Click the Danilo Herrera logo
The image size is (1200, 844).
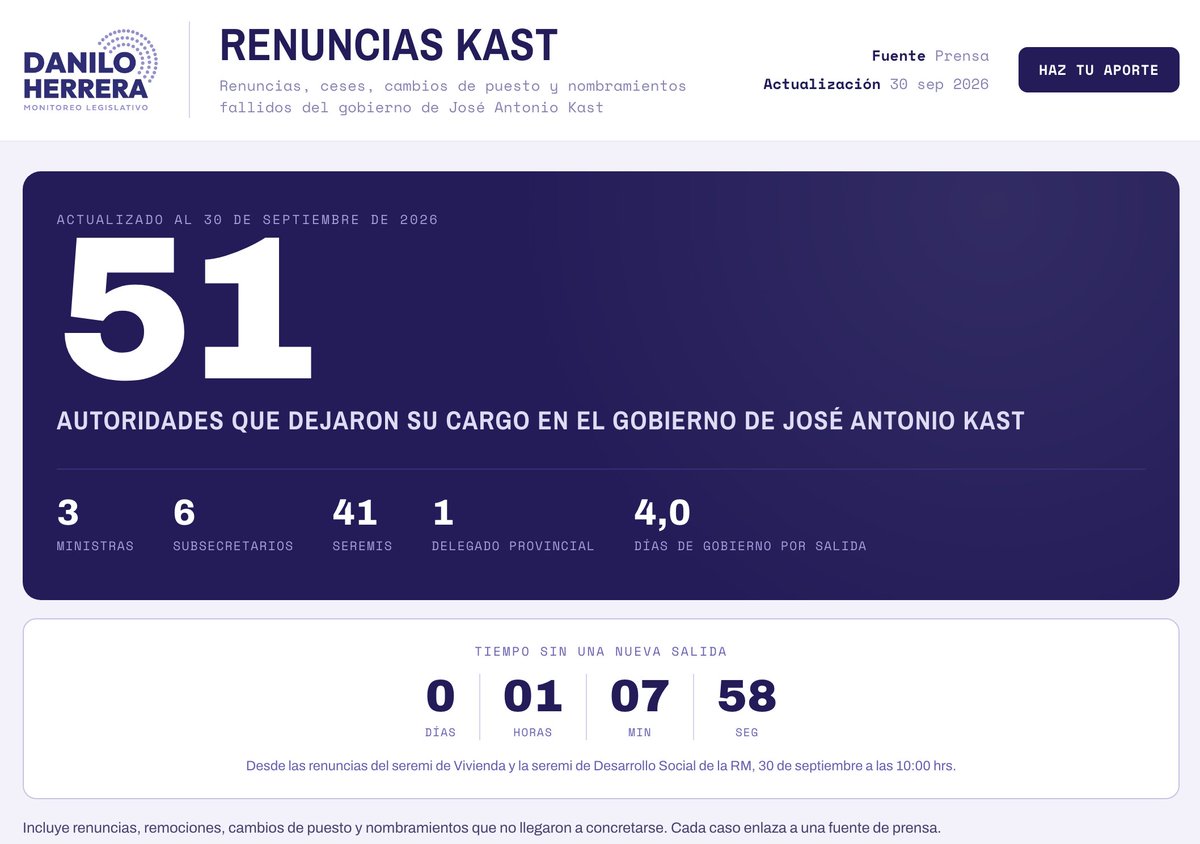click(x=90, y=70)
